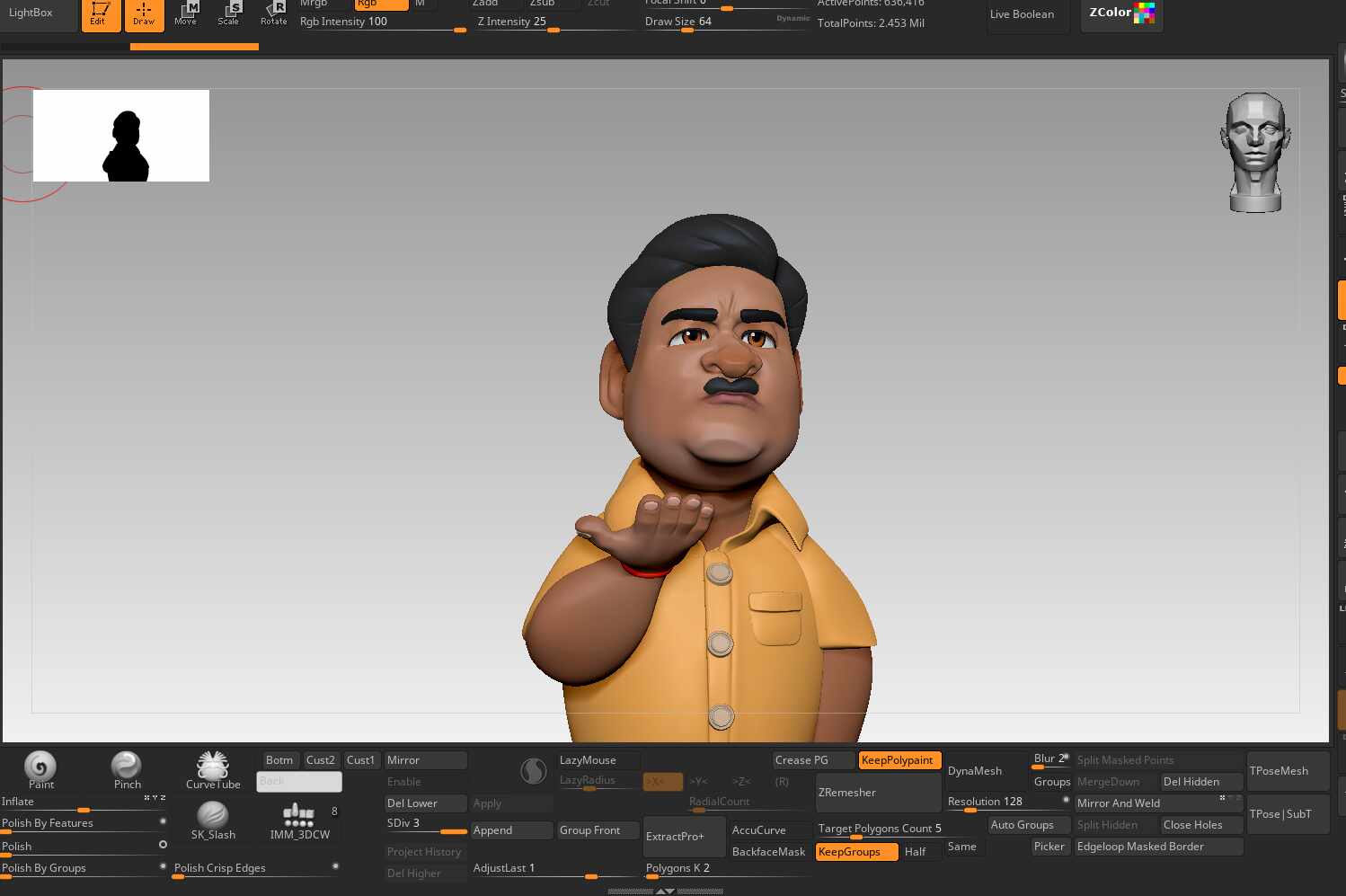Toggle KeepGroups off
The height and width of the screenshot is (896, 1346).
tap(856, 852)
